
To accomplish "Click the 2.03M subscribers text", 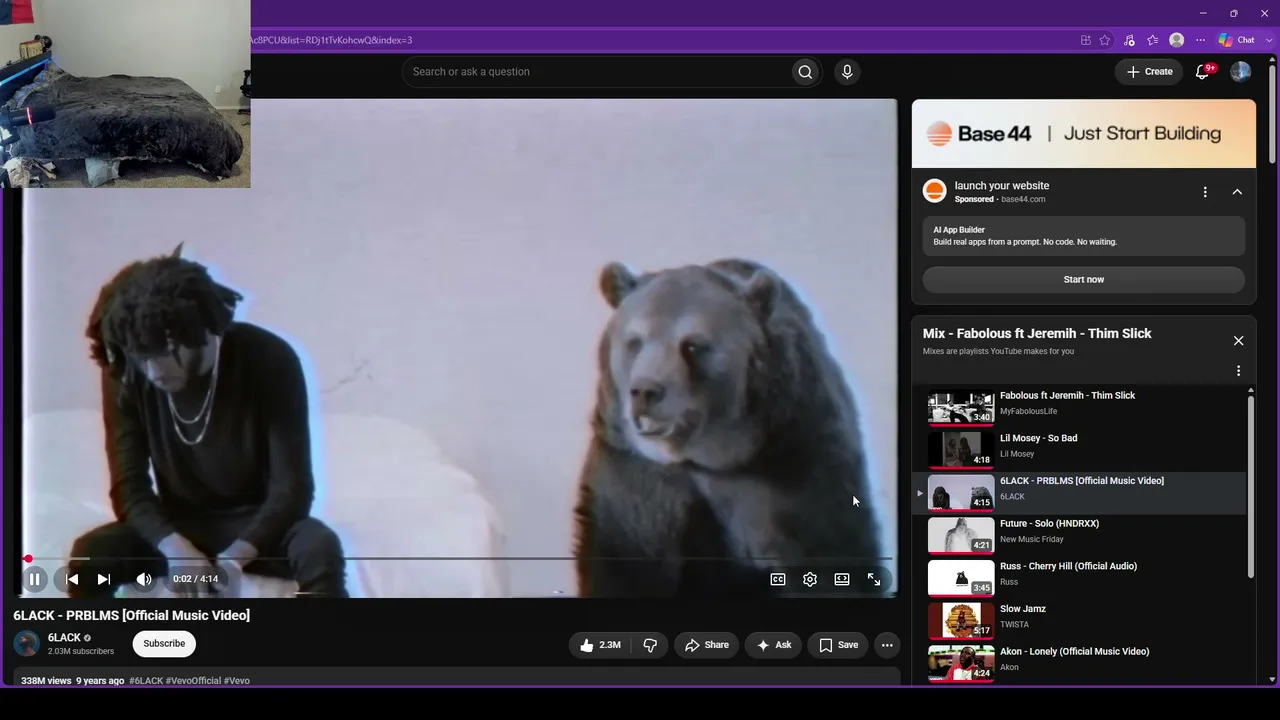I will tap(81, 652).
